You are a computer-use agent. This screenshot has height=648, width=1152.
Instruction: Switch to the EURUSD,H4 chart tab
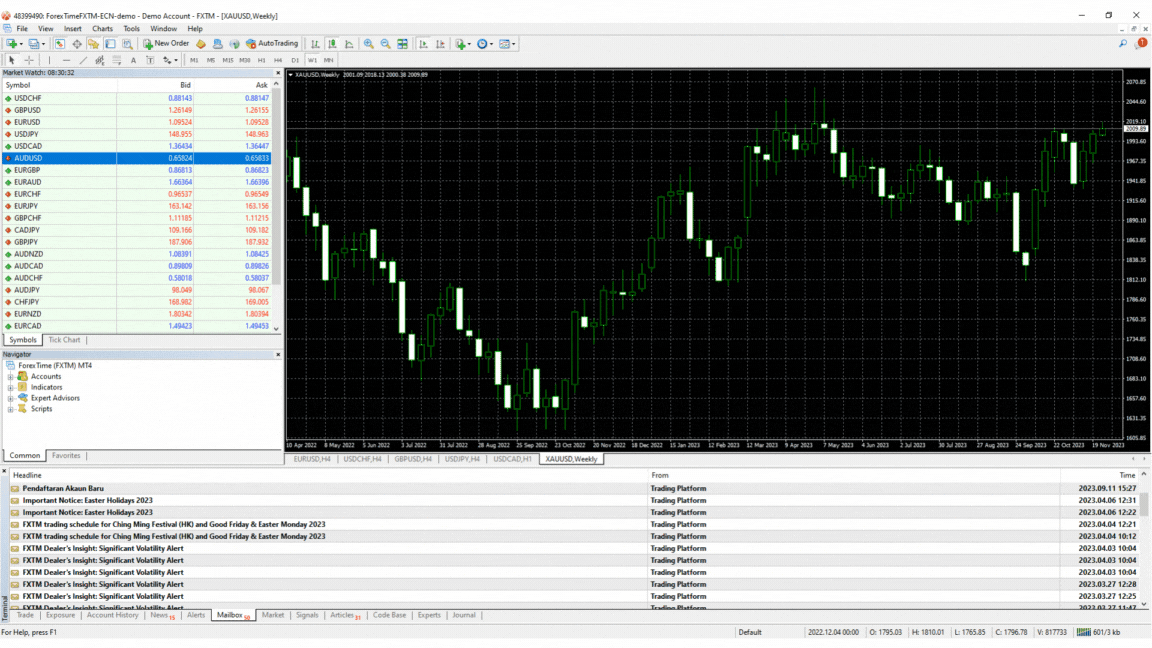pyautogui.click(x=312, y=459)
